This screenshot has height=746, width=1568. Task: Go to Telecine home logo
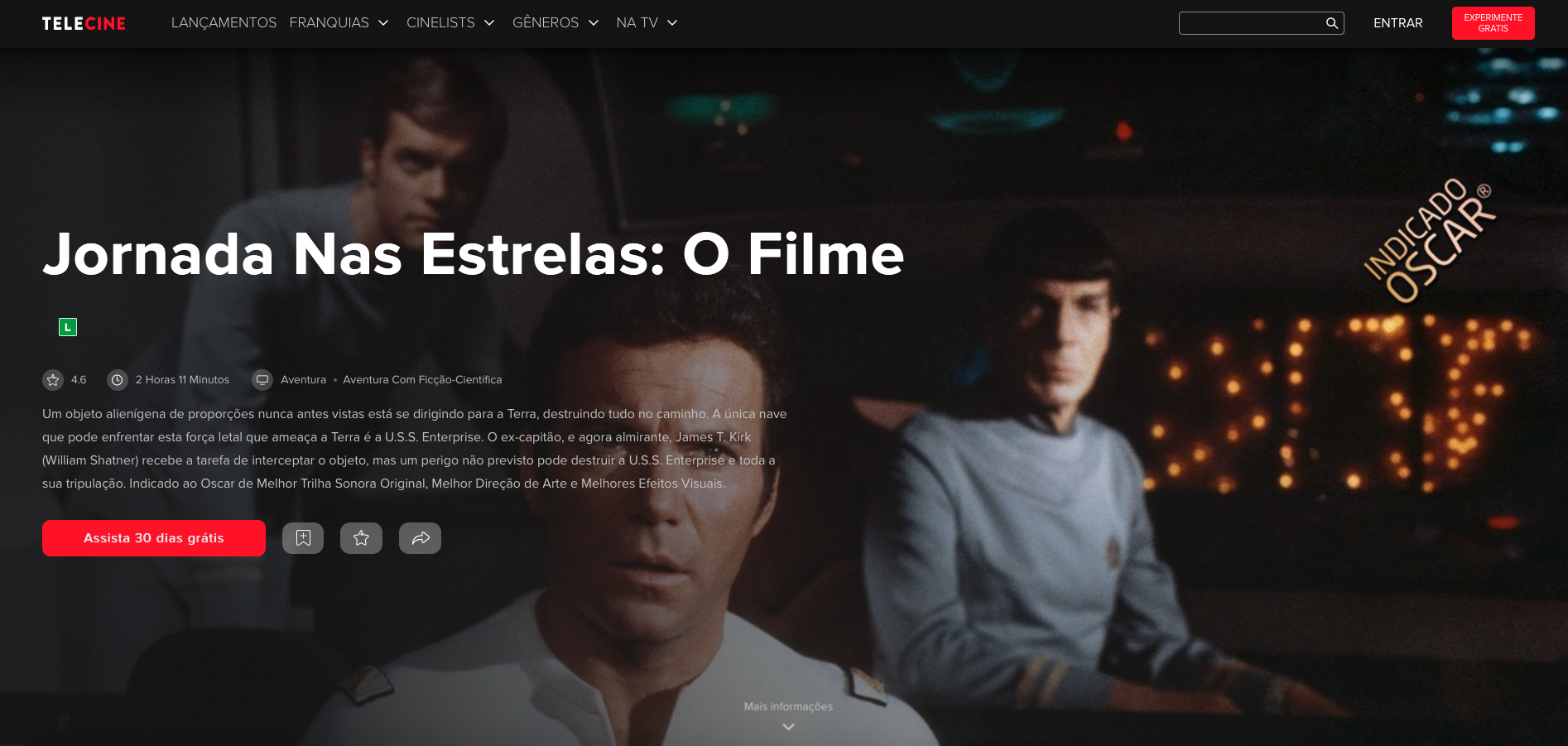point(84,23)
